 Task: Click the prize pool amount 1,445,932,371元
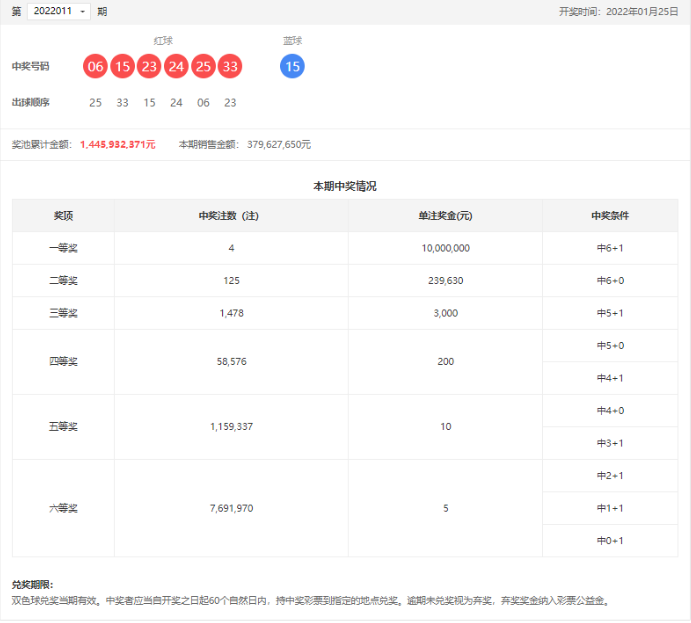click(x=118, y=145)
